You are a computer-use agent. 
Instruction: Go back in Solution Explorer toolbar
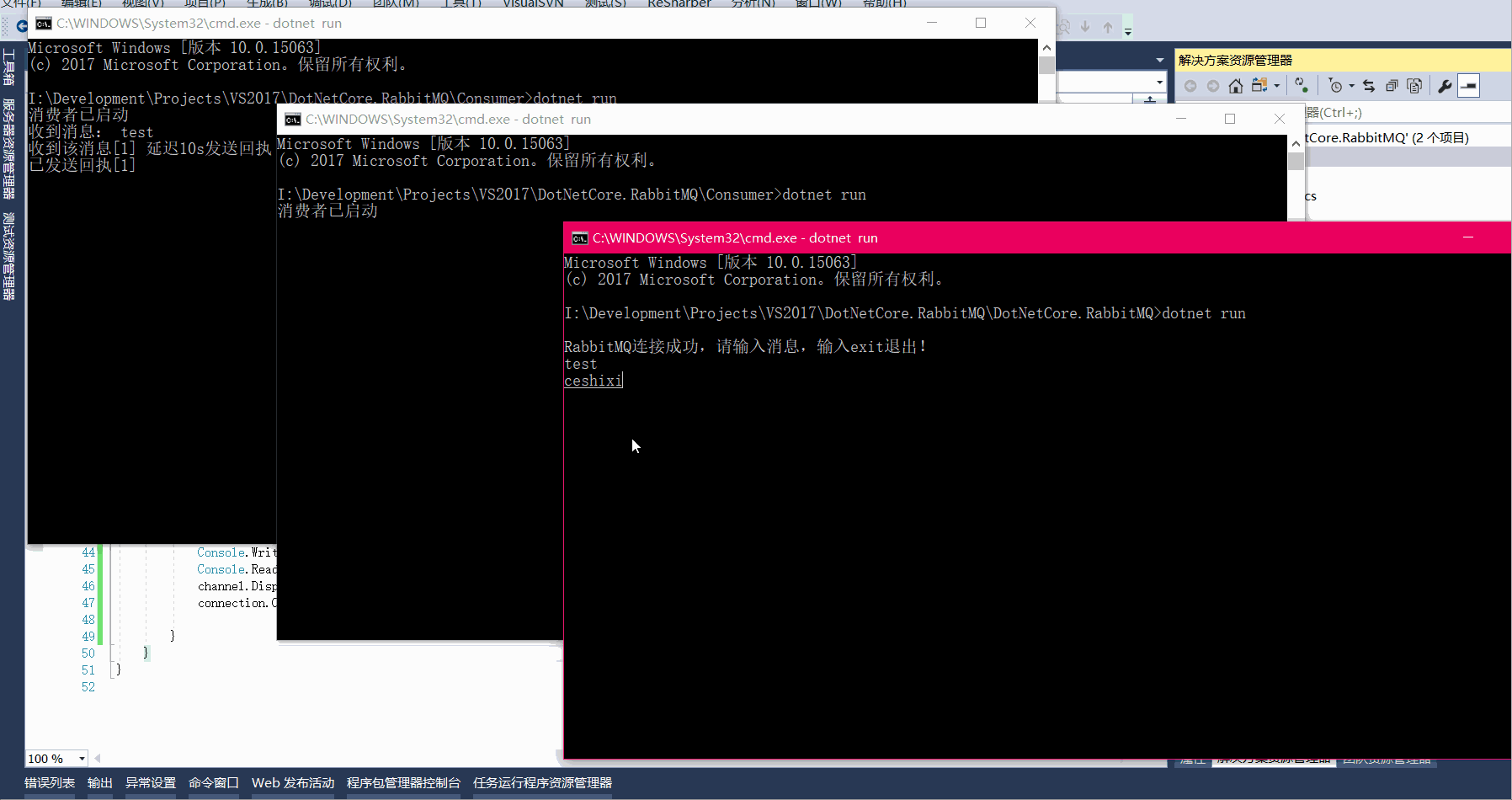coord(1190,86)
